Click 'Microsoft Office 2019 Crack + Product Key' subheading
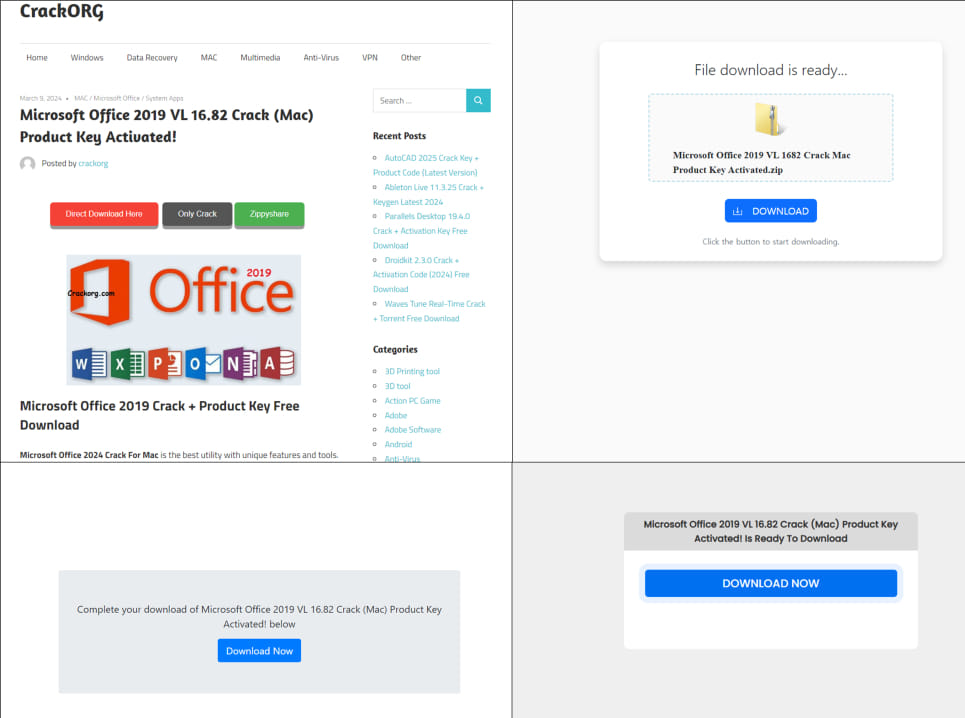Screen dimensions: 965x718 tap(159, 415)
